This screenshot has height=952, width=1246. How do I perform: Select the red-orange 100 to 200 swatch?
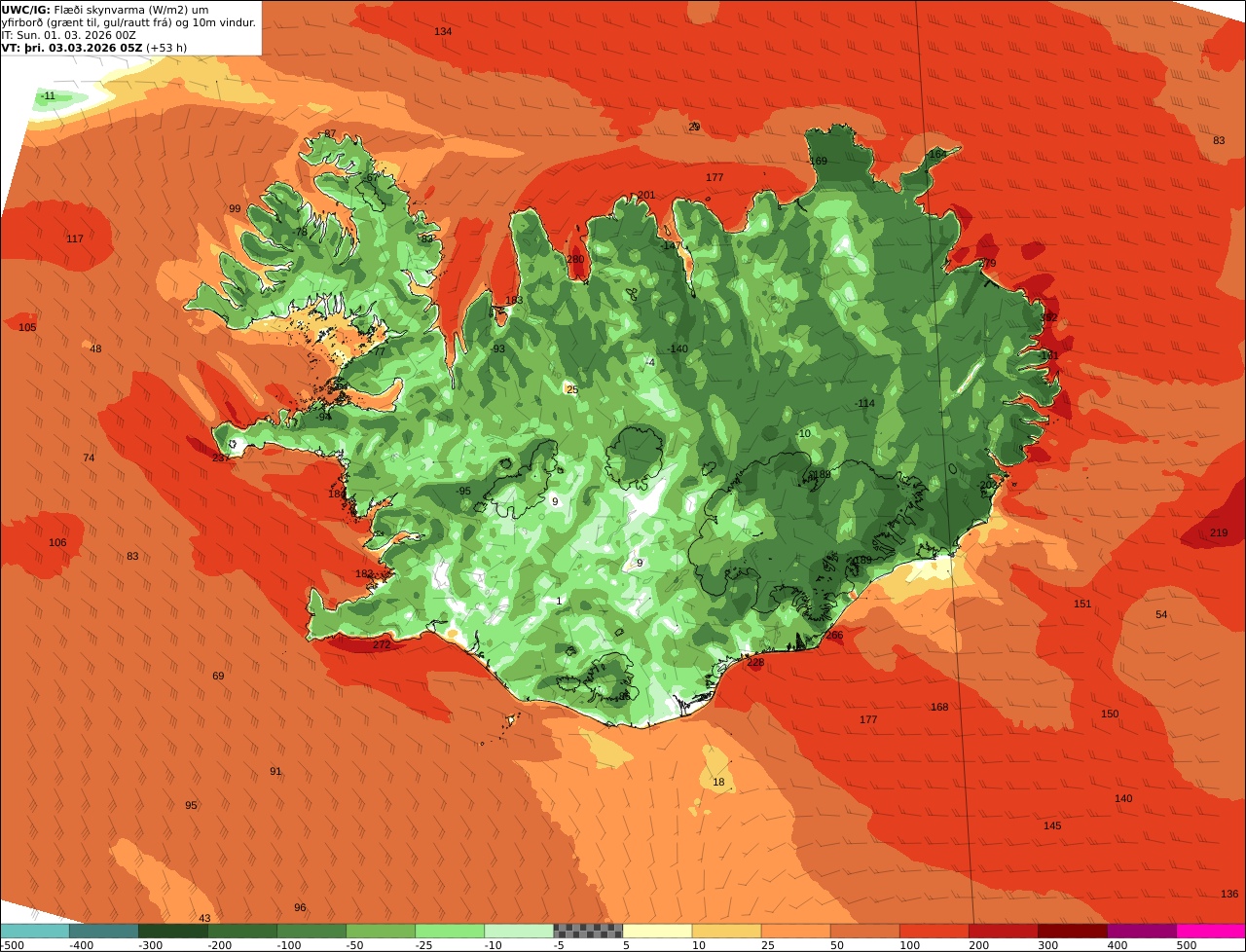point(934,931)
